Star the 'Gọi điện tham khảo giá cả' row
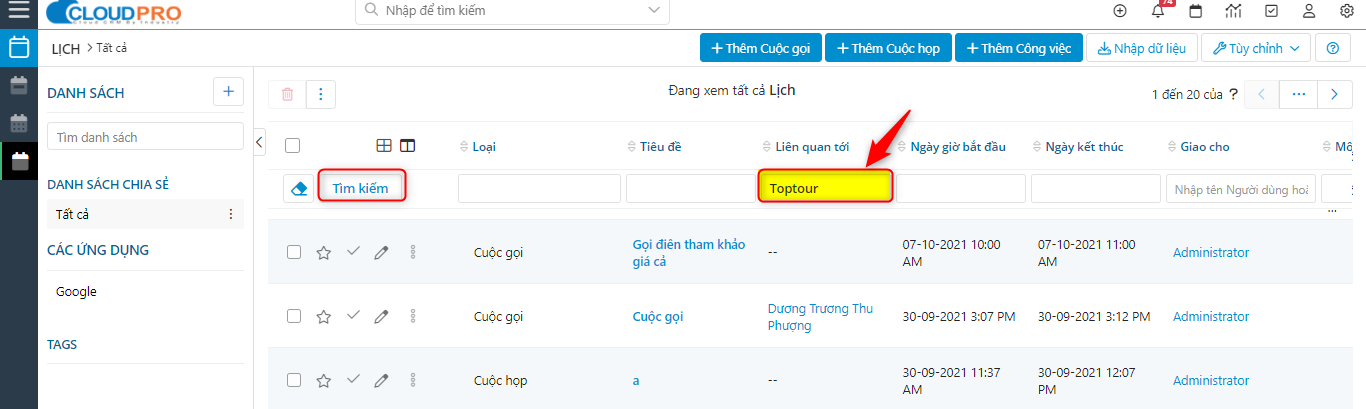Viewport: 1366px width, 409px height. [x=323, y=253]
